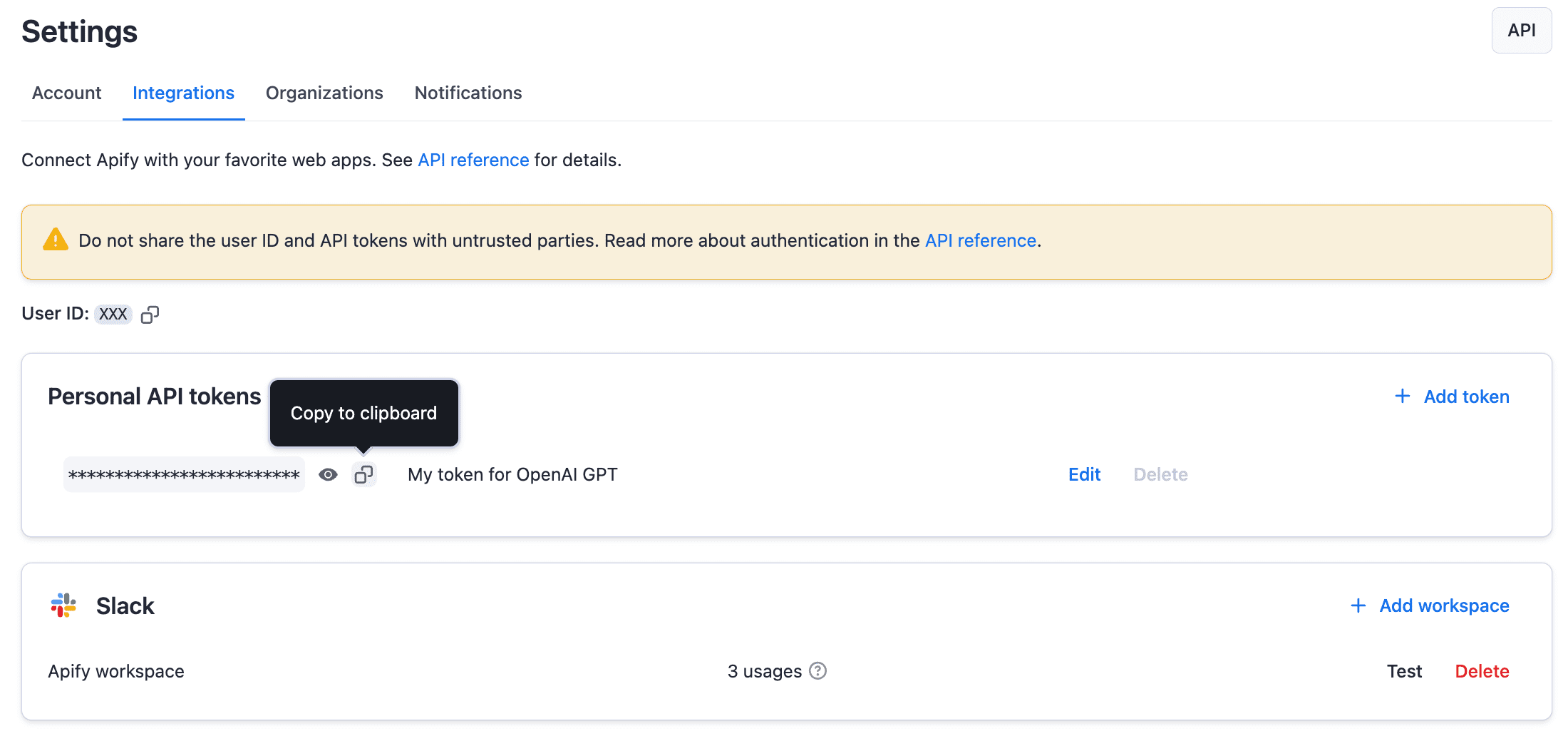Click the question mark icon next to 3 usages
The height and width of the screenshot is (736, 1568).
(818, 670)
